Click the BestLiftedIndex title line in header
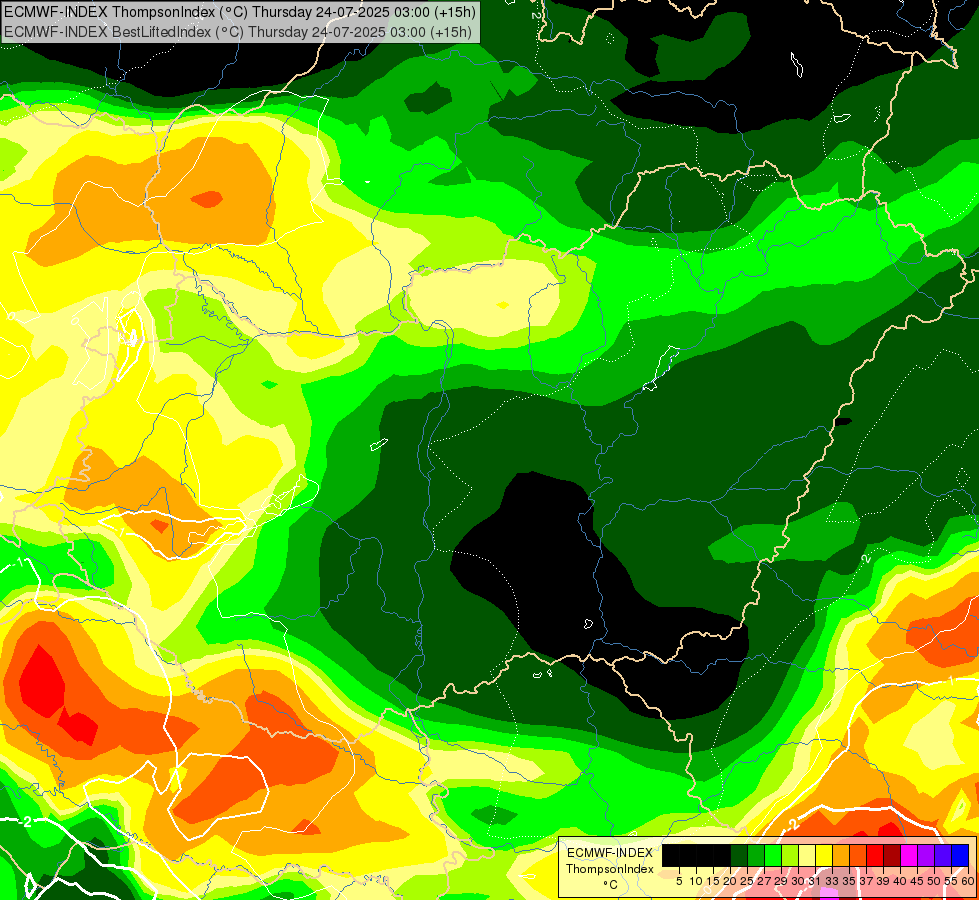Image resolution: width=979 pixels, height=900 pixels. pos(238,31)
